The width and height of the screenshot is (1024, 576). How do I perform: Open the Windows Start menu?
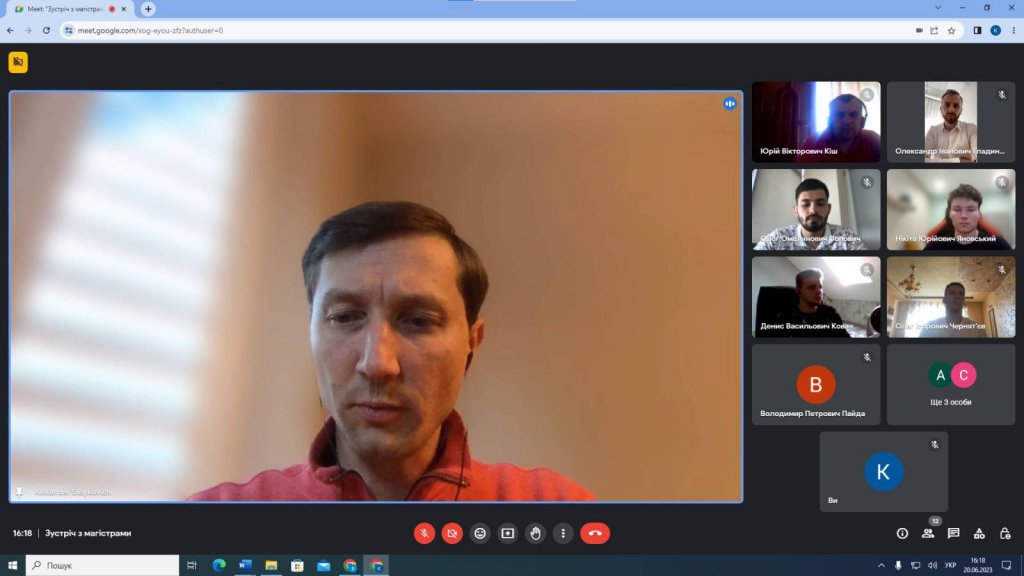12,565
